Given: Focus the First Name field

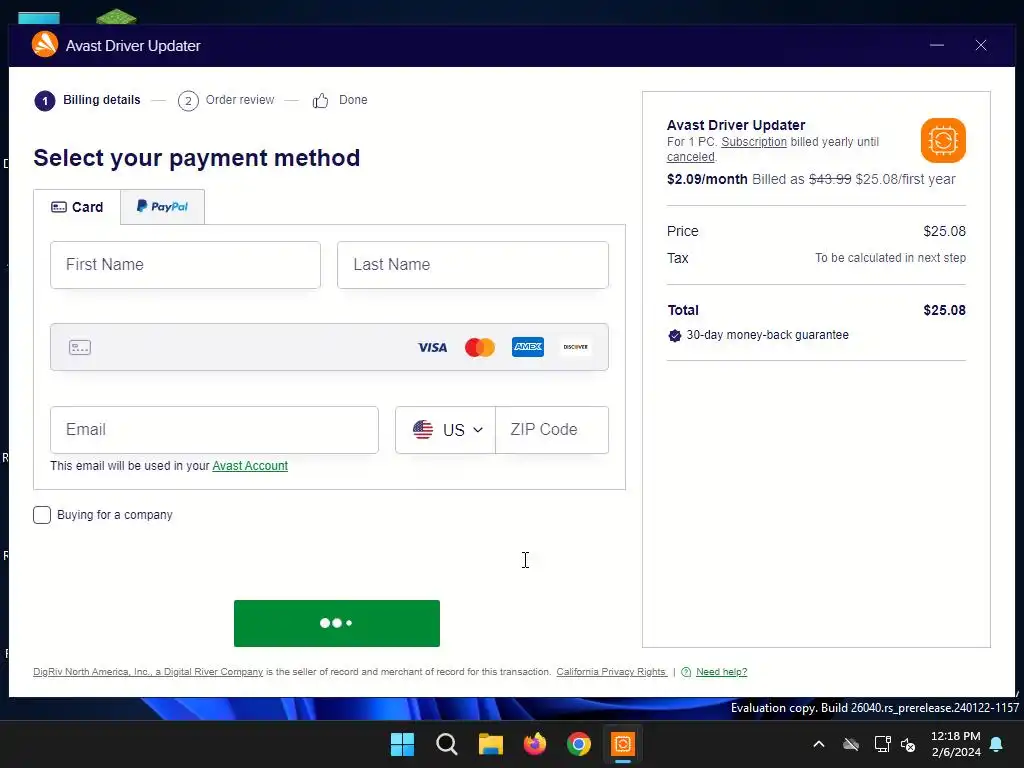Looking at the screenshot, I should [x=185, y=265].
